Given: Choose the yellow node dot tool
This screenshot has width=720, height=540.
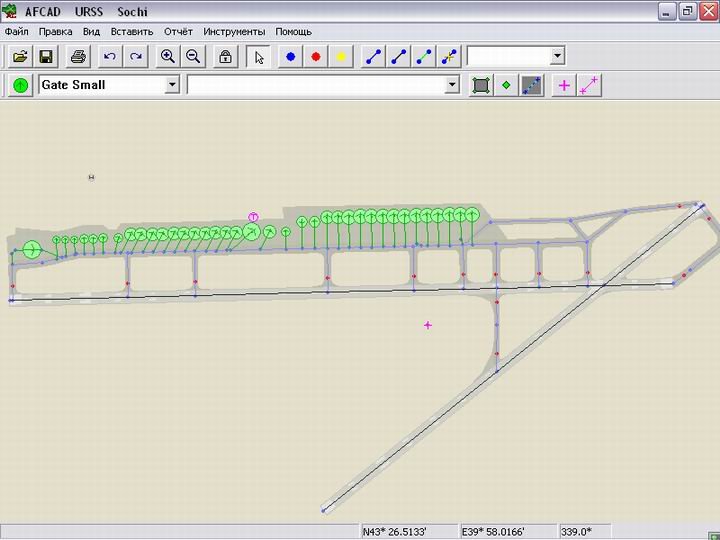Looking at the screenshot, I should click(x=341, y=56).
